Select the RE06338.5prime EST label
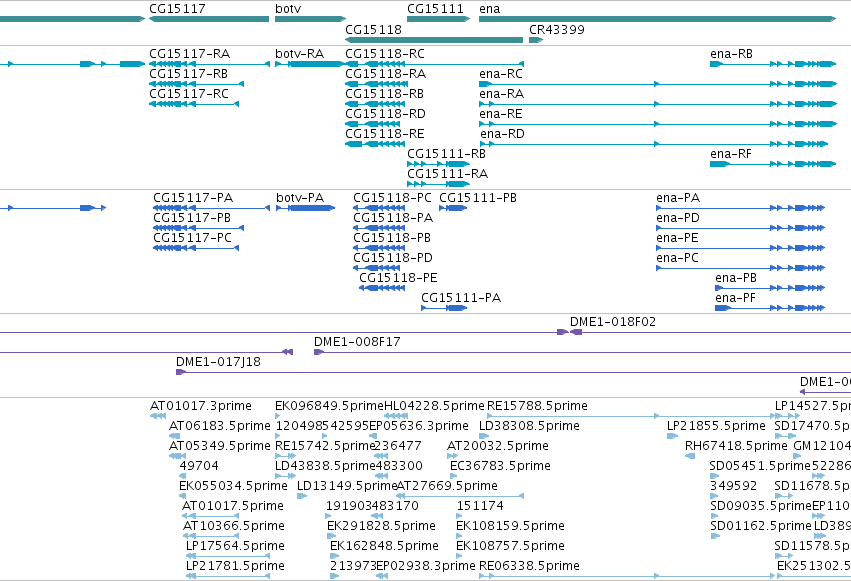This screenshot has width=851, height=581. [x=529, y=566]
